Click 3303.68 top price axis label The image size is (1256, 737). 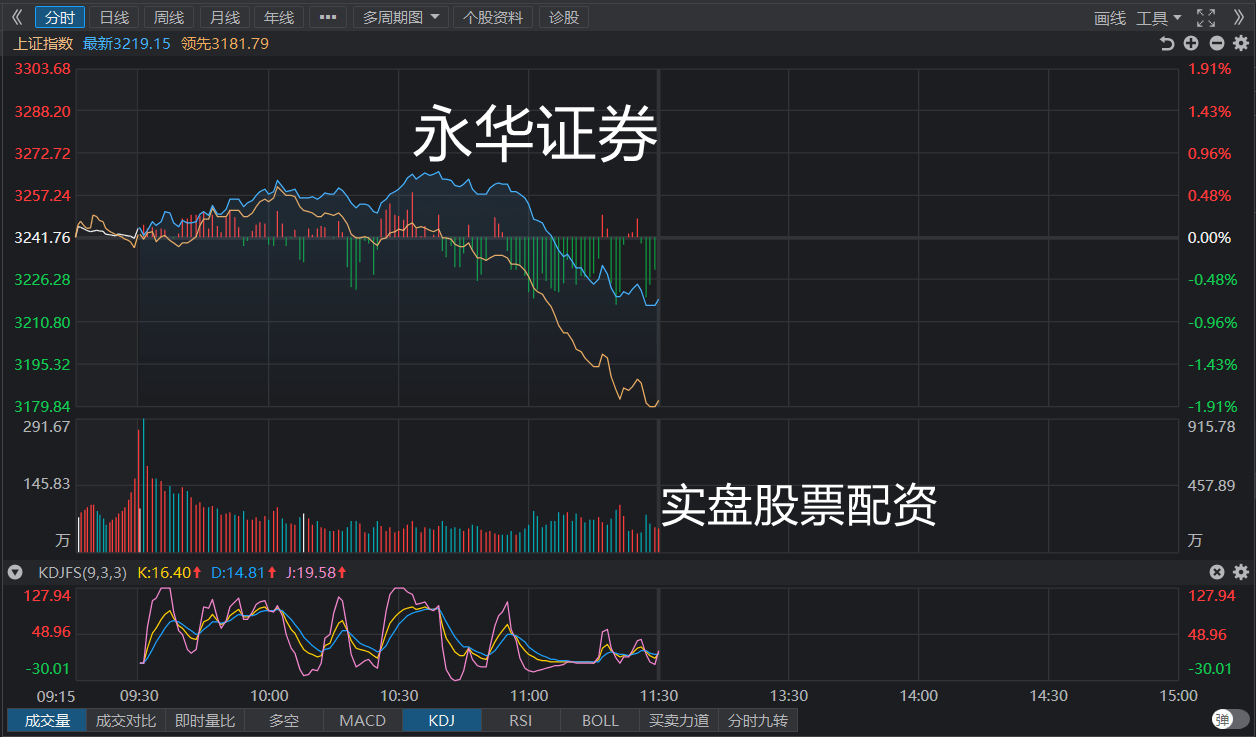pos(42,69)
